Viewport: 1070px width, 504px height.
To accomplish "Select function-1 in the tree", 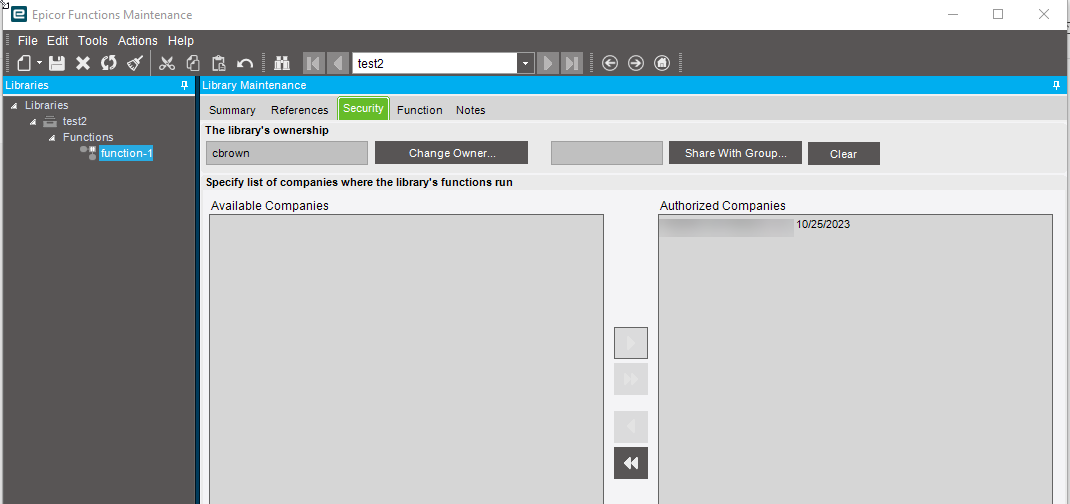I will (x=126, y=153).
